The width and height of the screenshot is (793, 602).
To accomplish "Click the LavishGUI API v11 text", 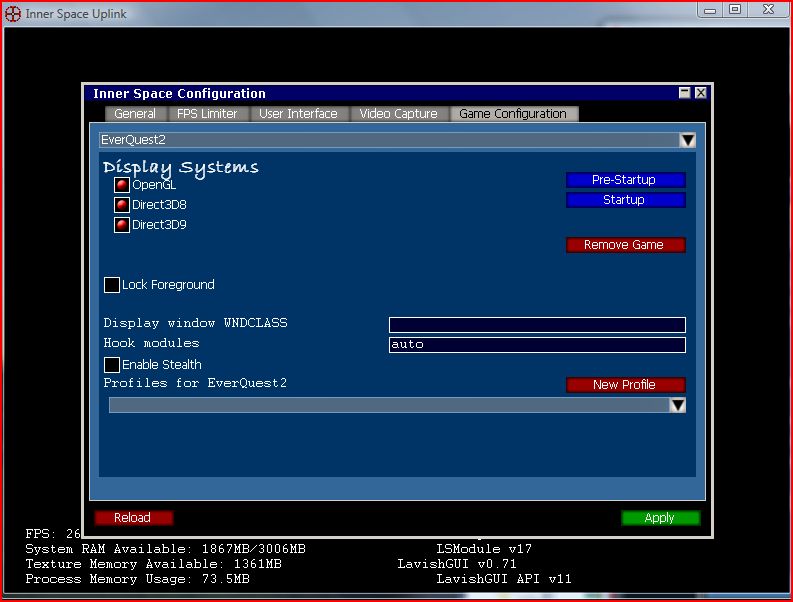I will (504, 579).
